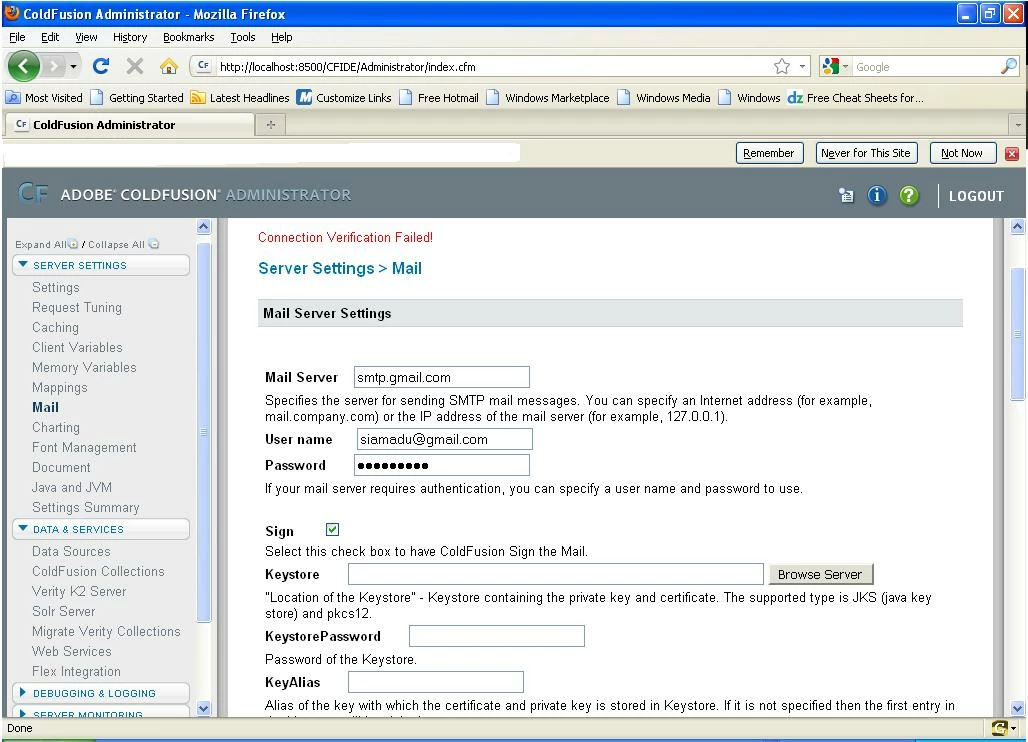Open Java and JVM settings page
The width and height of the screenshot is (1028, 742).
pyautogui.click(x=71, y=487)
